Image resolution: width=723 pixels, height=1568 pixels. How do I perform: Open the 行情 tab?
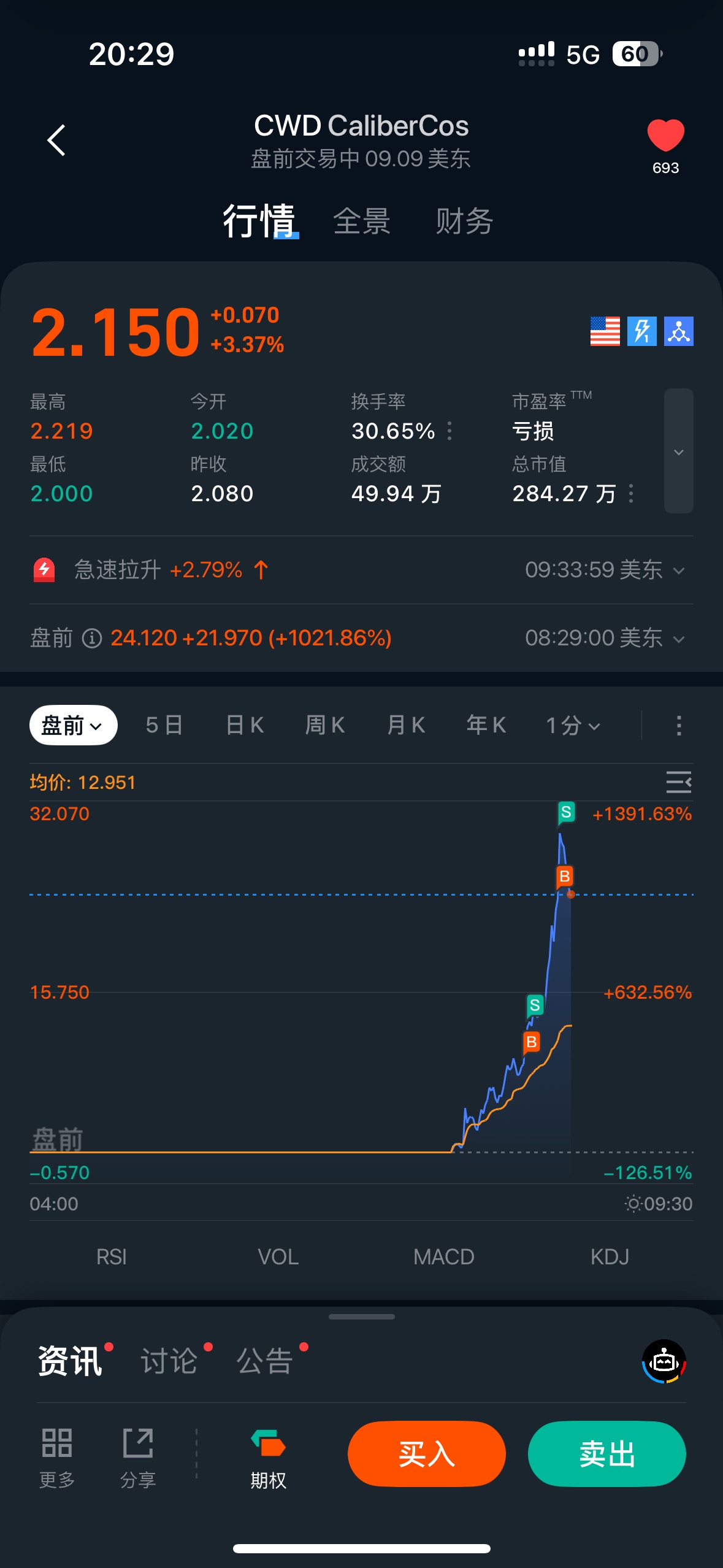pos(259,221)
